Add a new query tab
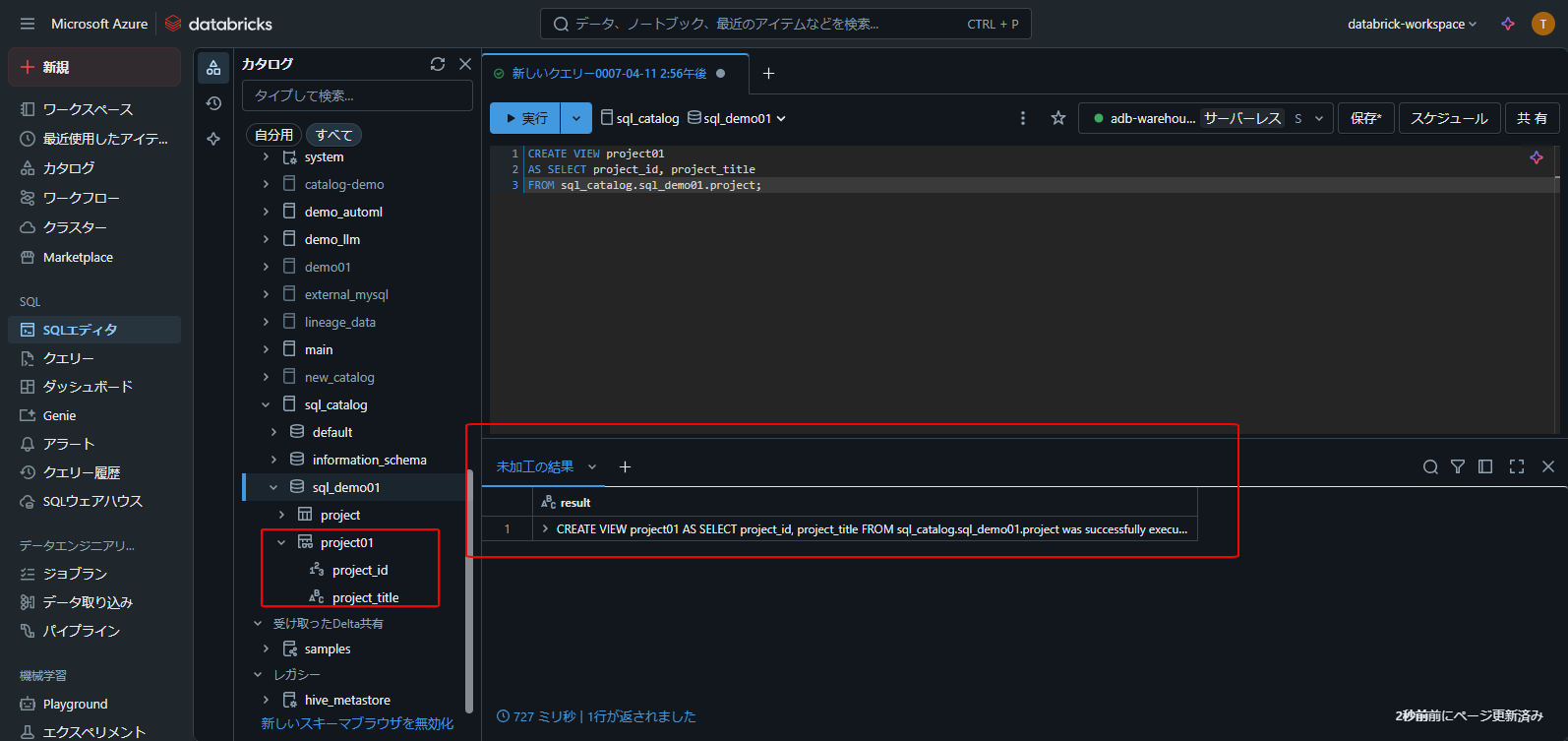 click(x=769, y=74)
